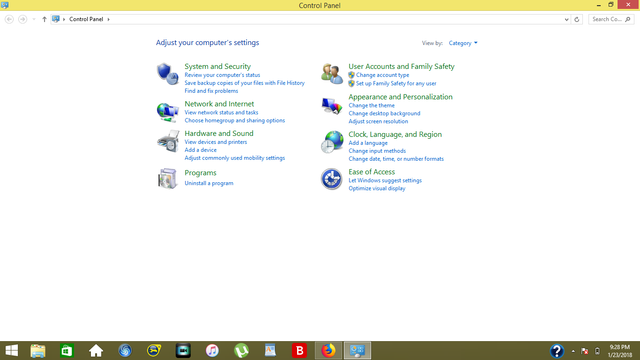The image size is (640, 360).
Task: Expand the address bar history dropdown
Action: tap(567, 19)
